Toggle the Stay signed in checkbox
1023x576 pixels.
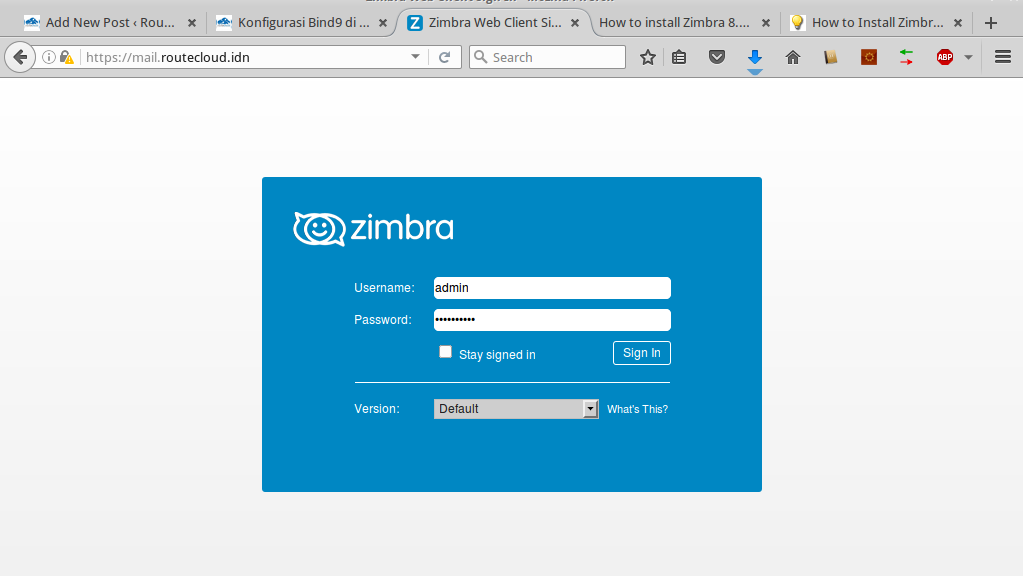pos(445,352)
